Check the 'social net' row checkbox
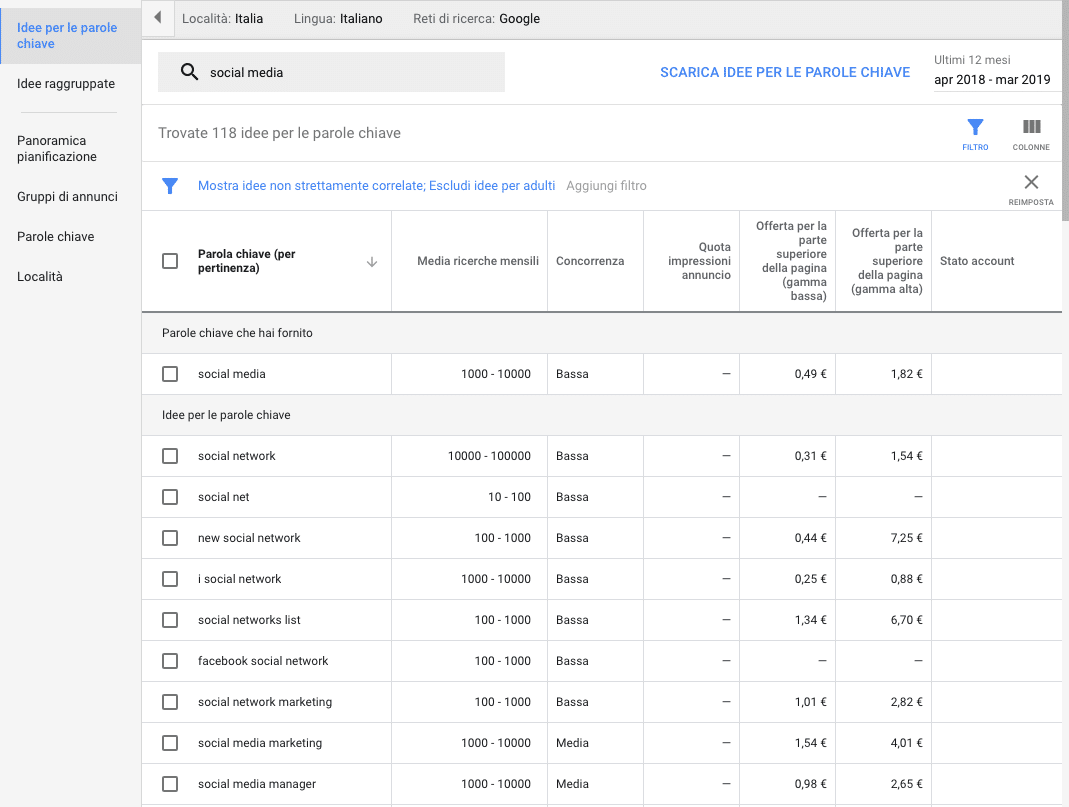Image resolution: width=1069 pixels, height=807 pixels. [x=170, y=497]
